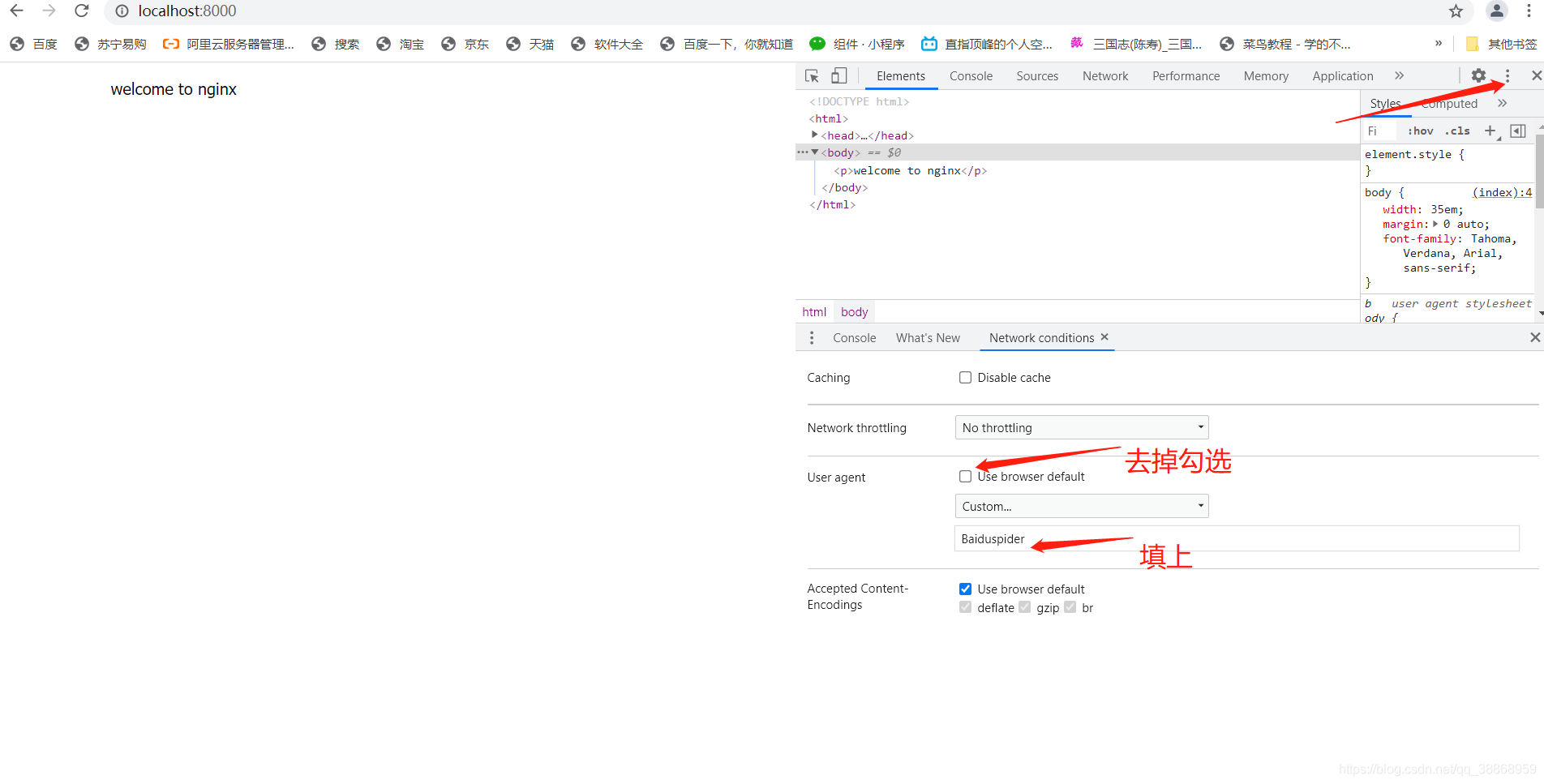Open the No throttling dropdown

point(1081,428)
